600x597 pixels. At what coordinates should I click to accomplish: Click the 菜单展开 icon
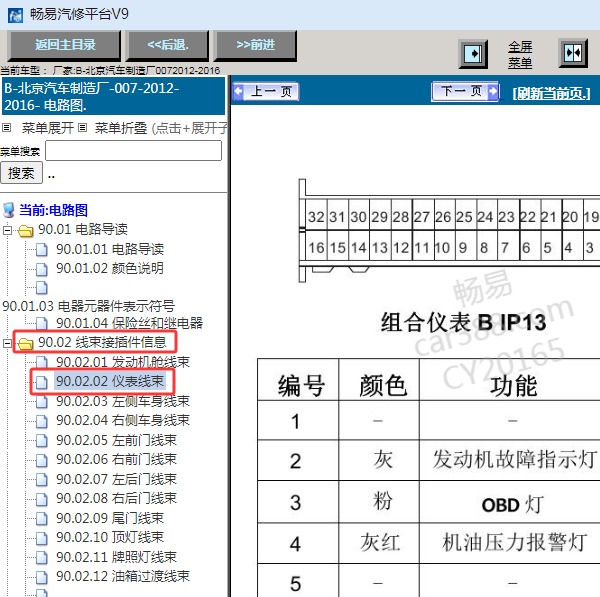pos(7,127)
